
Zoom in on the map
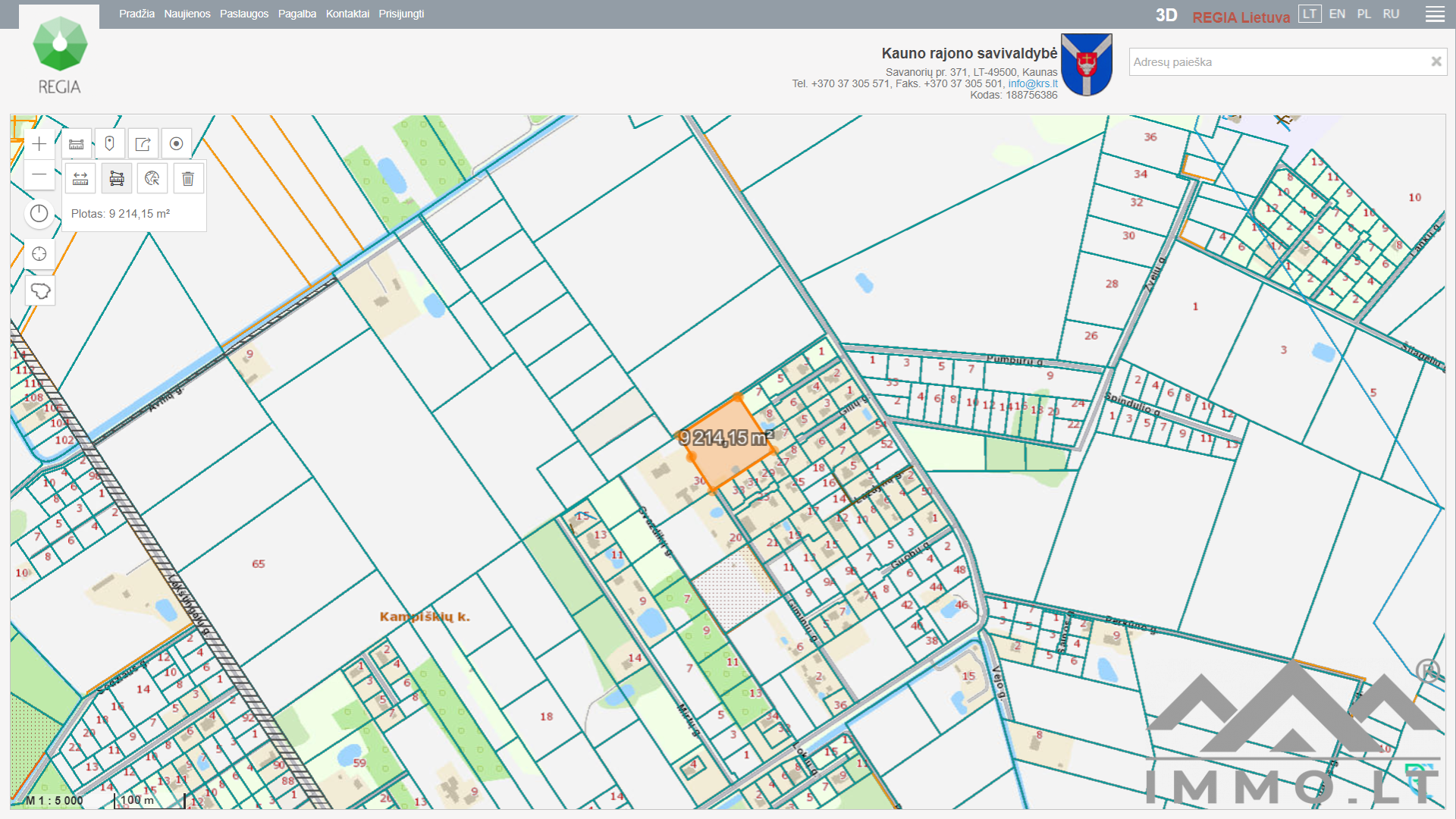pos(39,144)
